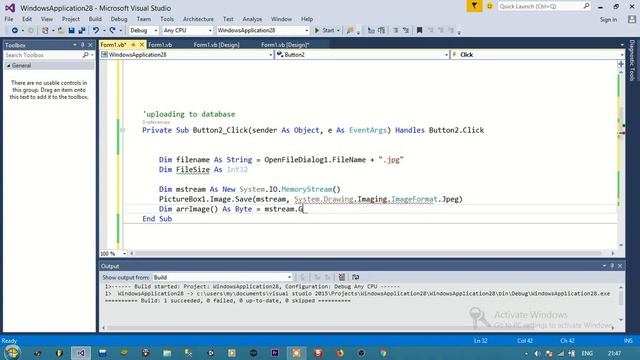Click the Visual Studio taskbar icon

81,353
